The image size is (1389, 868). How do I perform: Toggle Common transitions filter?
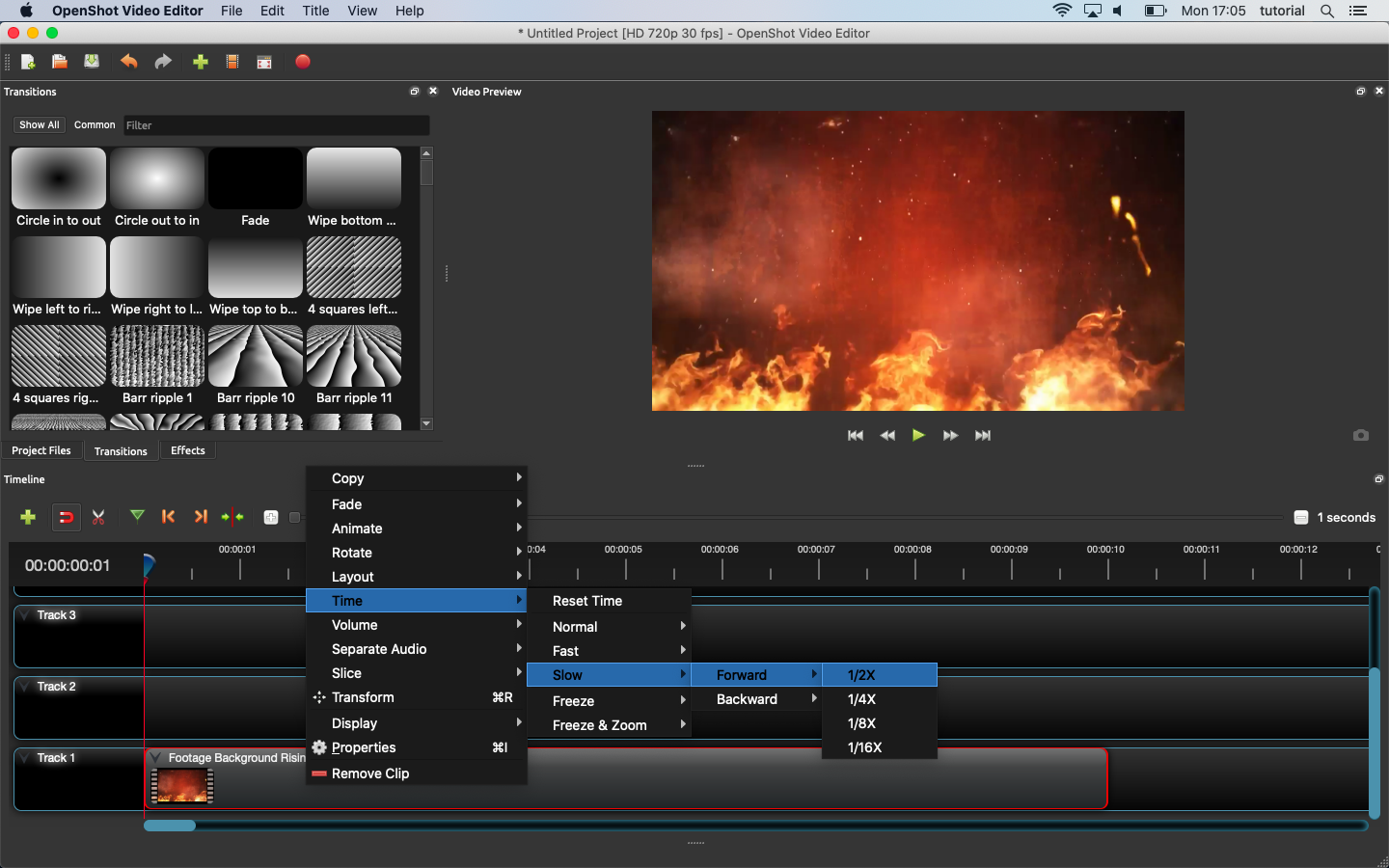pos(95,125)
